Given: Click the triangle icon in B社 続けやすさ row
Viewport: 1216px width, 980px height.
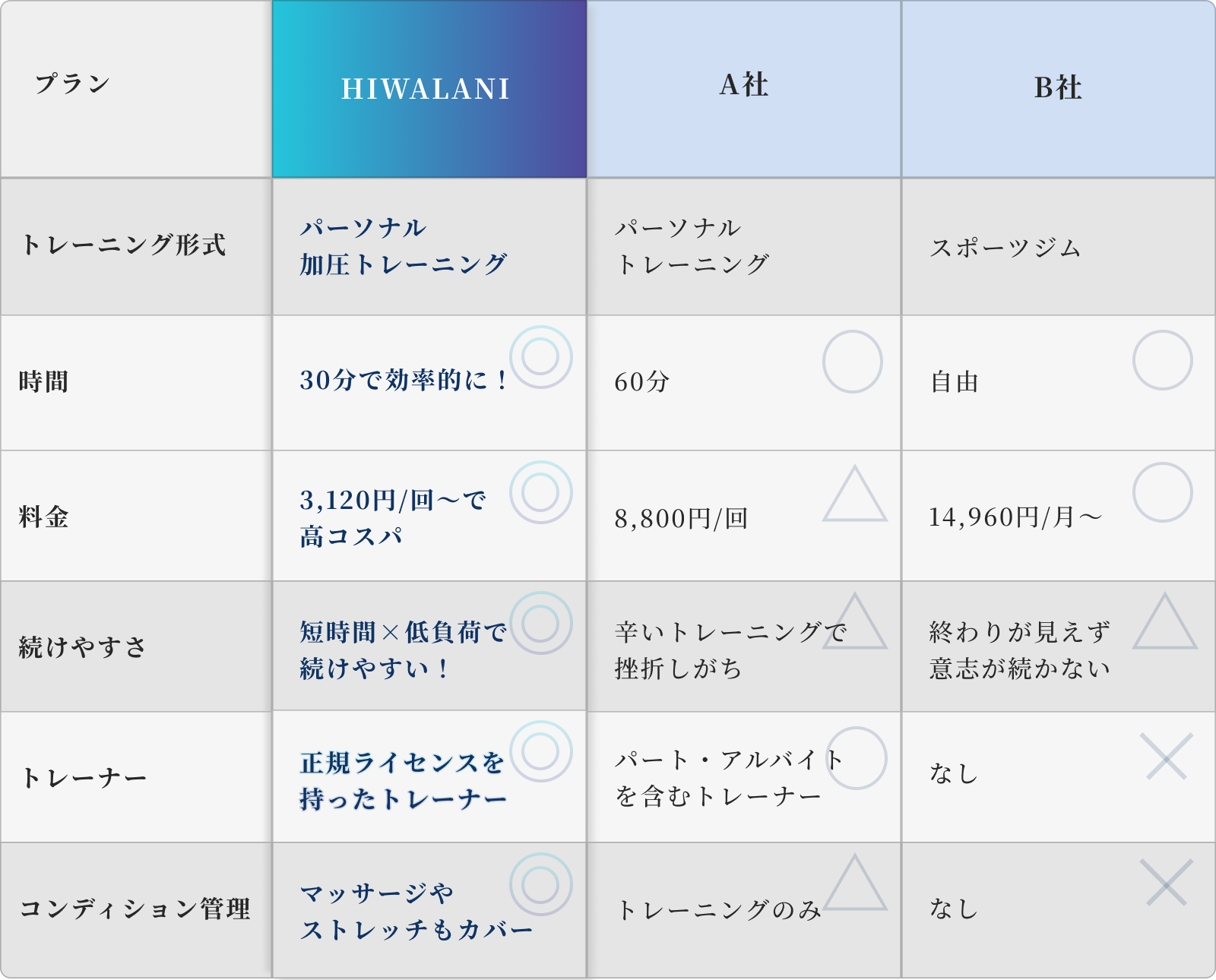Looking at the screenshot, I should tap(1165, 621).
